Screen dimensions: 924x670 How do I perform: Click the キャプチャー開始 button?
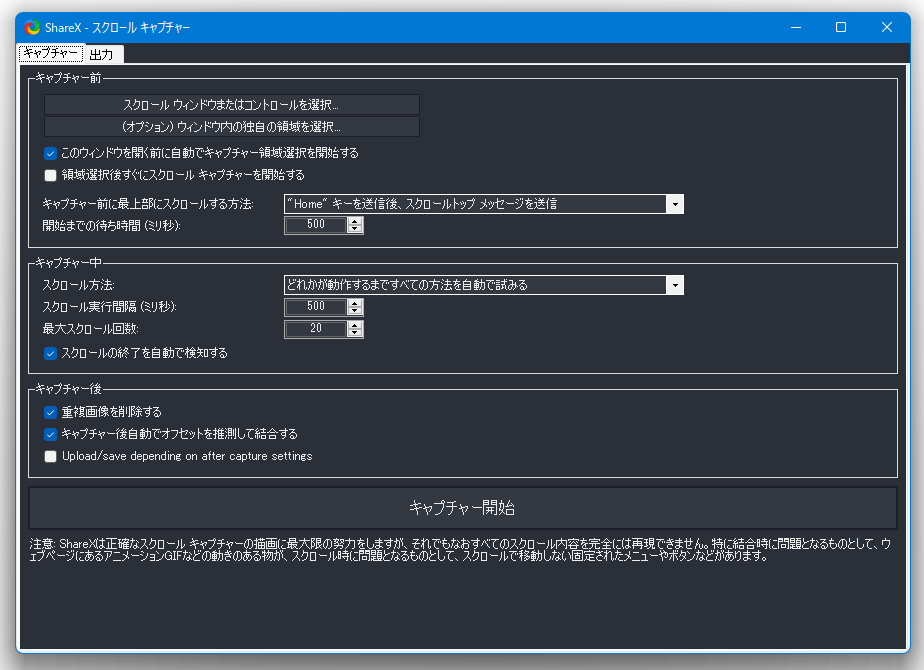[463, 508]
